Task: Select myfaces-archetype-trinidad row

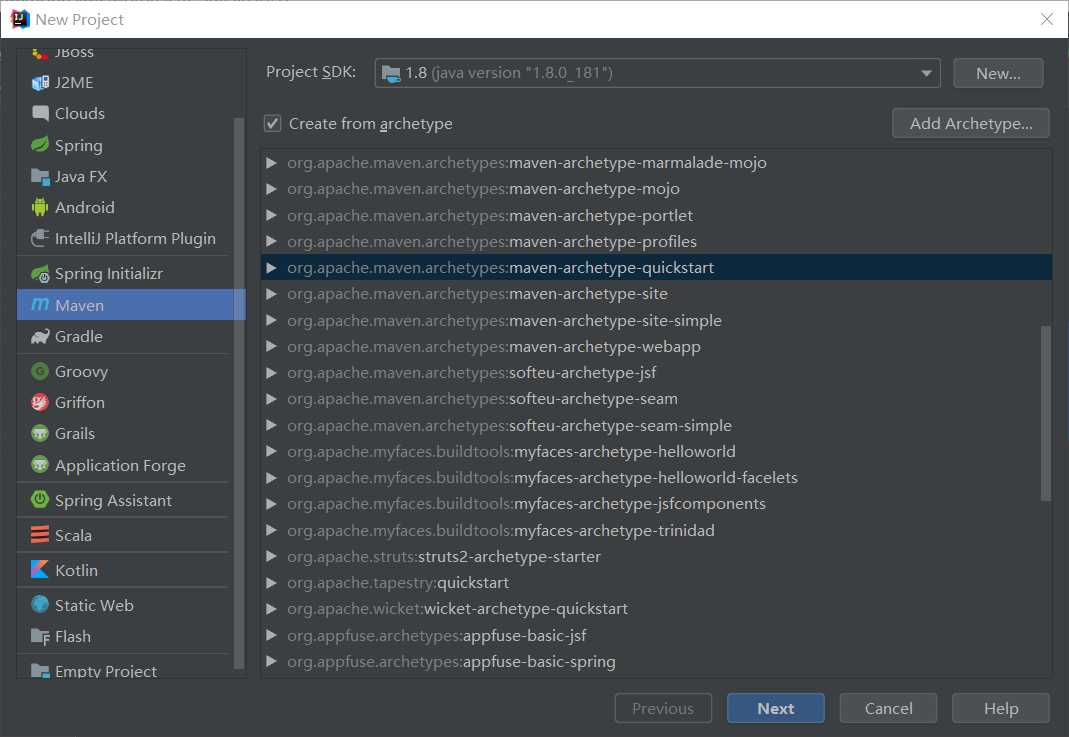Action: tap(656, 530)
